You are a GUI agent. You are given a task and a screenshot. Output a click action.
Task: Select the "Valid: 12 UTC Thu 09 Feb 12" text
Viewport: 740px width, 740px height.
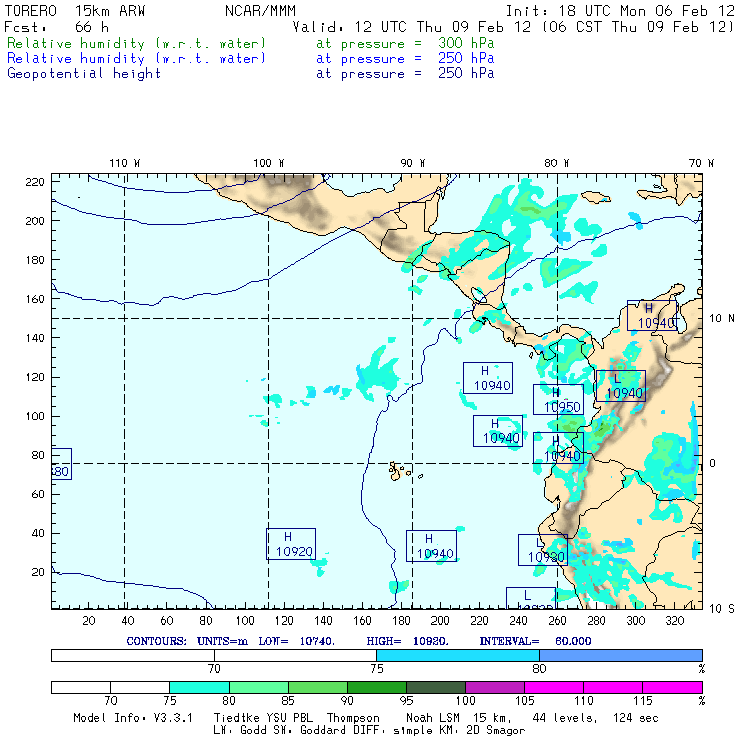pyautogui.click(x=412, y=27)
